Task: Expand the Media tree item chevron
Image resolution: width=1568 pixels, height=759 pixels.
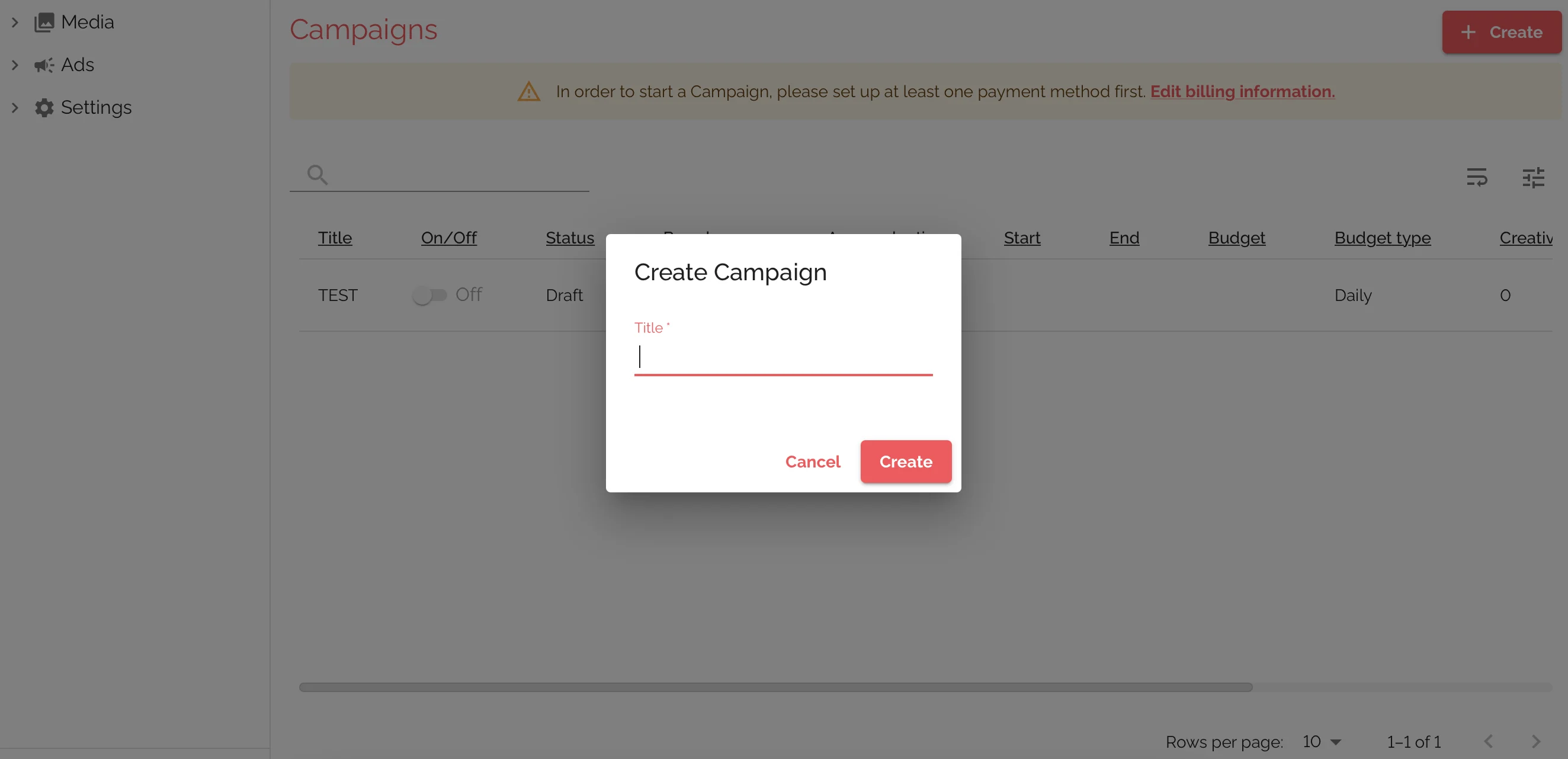Action: pos(15,23)
